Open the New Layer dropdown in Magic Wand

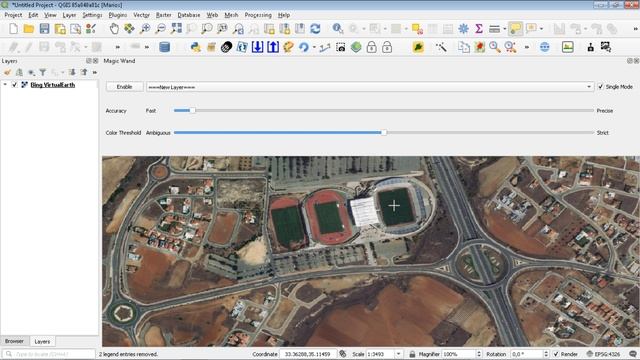(589, 87)
